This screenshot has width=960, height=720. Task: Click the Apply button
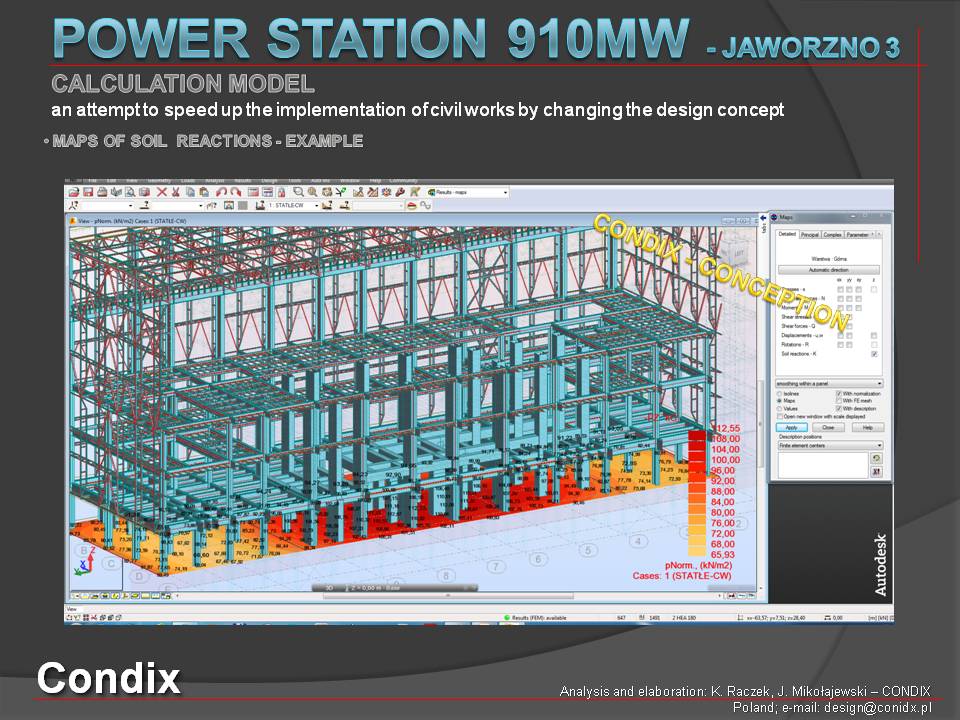[x=792, y=427]
